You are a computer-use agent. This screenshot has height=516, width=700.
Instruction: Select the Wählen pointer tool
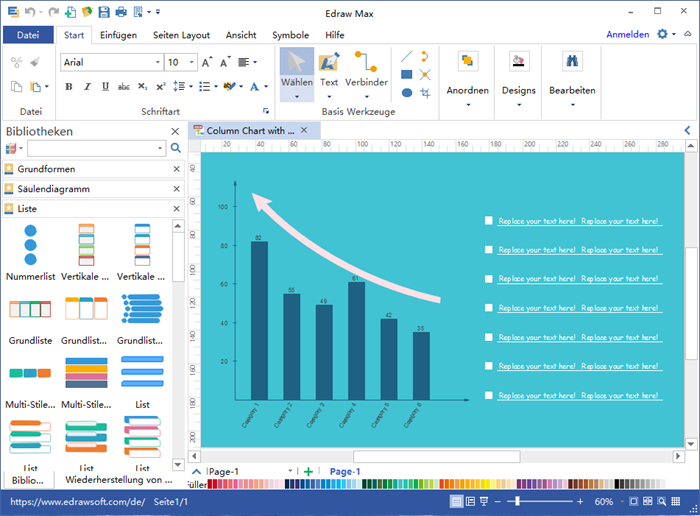tap(296, 67)
